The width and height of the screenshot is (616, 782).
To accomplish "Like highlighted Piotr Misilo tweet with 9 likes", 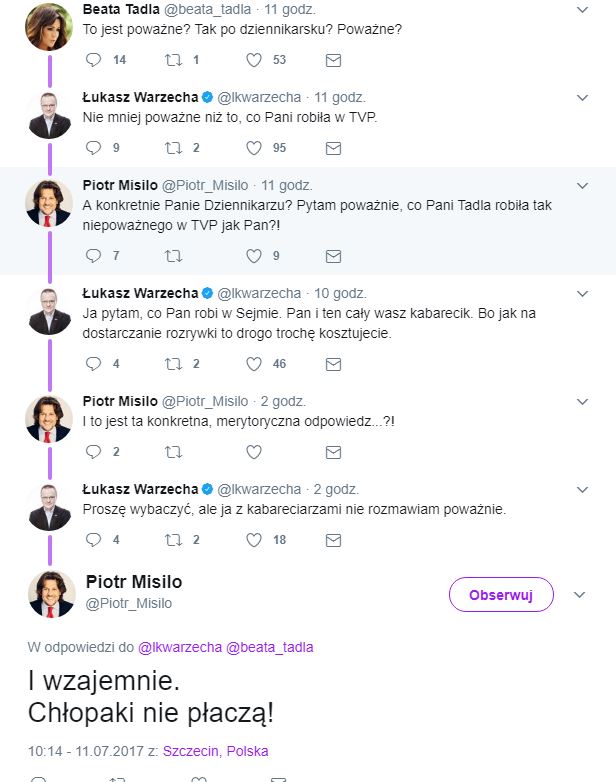I will 254,256.
